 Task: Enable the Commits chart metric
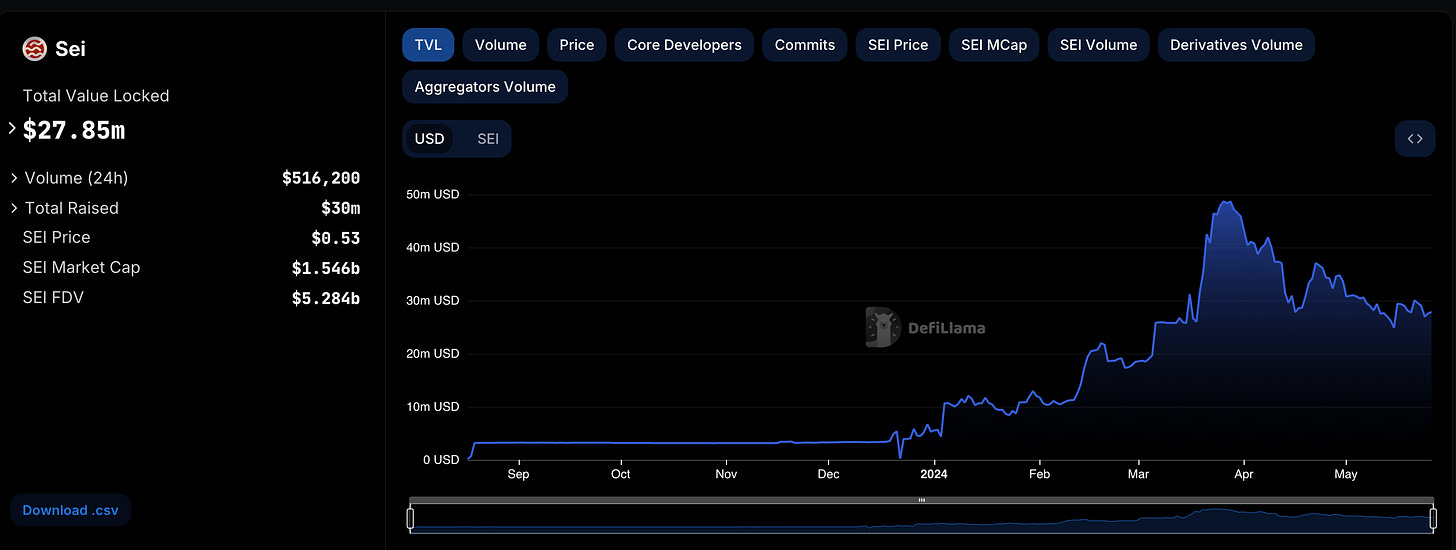pos(805,45)
